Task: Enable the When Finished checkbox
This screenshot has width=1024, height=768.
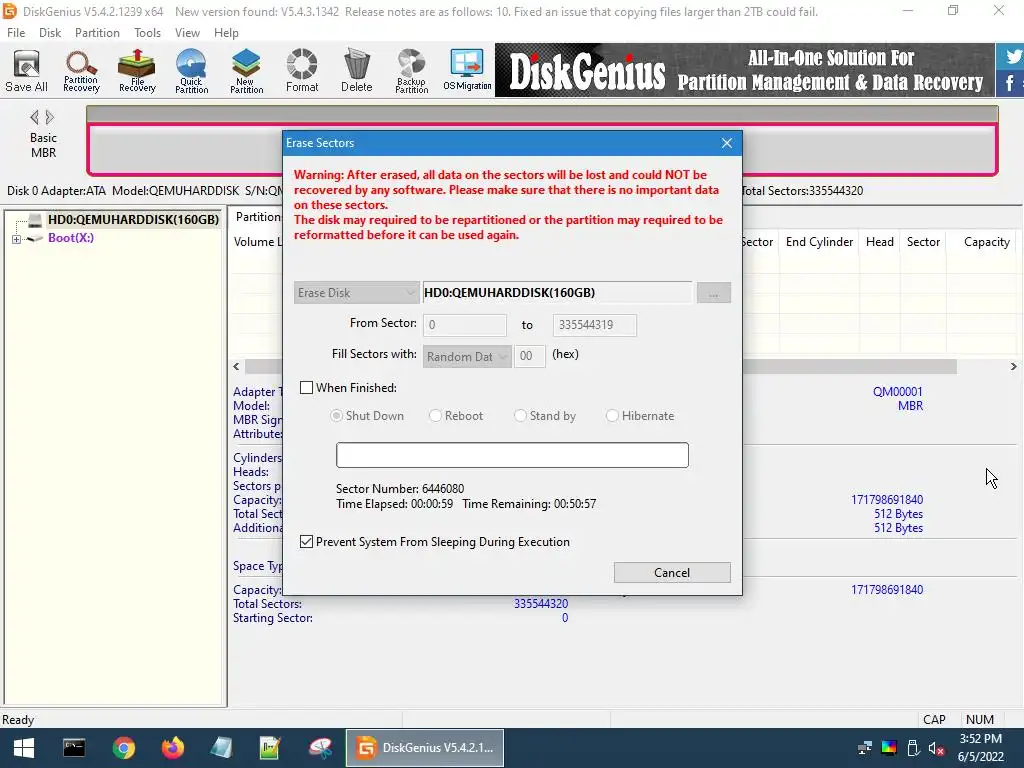Action: point(306,388)
